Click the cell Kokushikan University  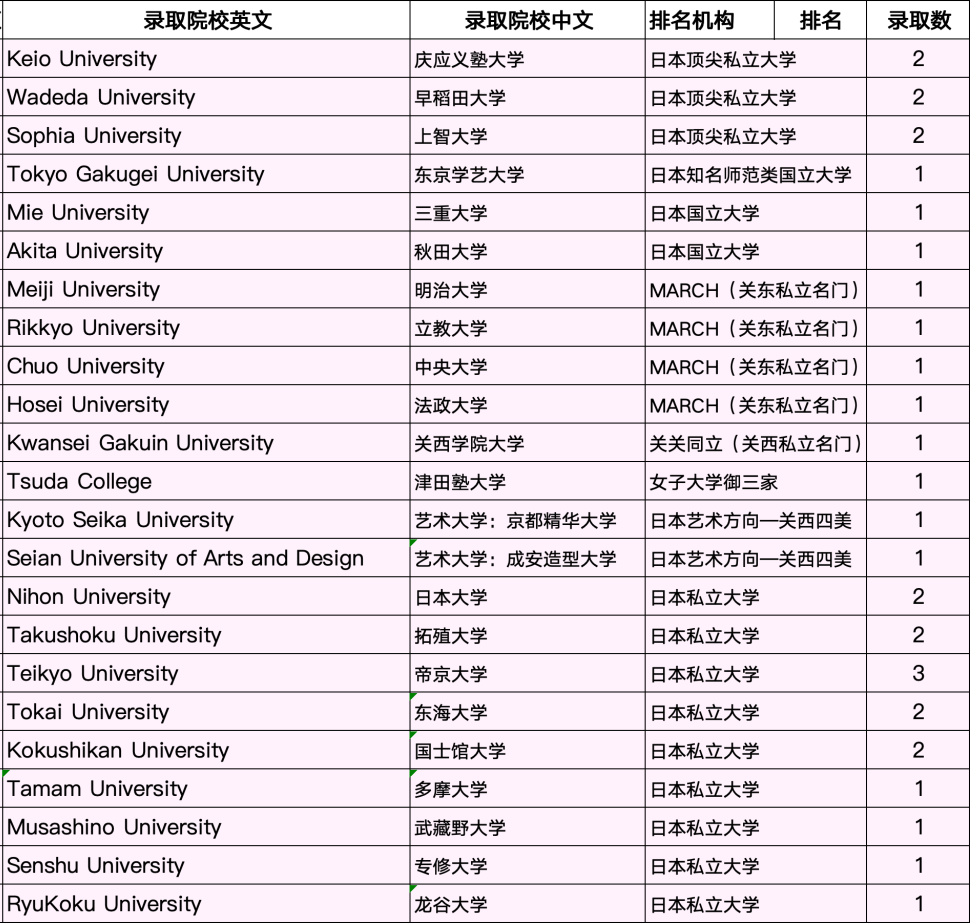click(x=206, y=750)
